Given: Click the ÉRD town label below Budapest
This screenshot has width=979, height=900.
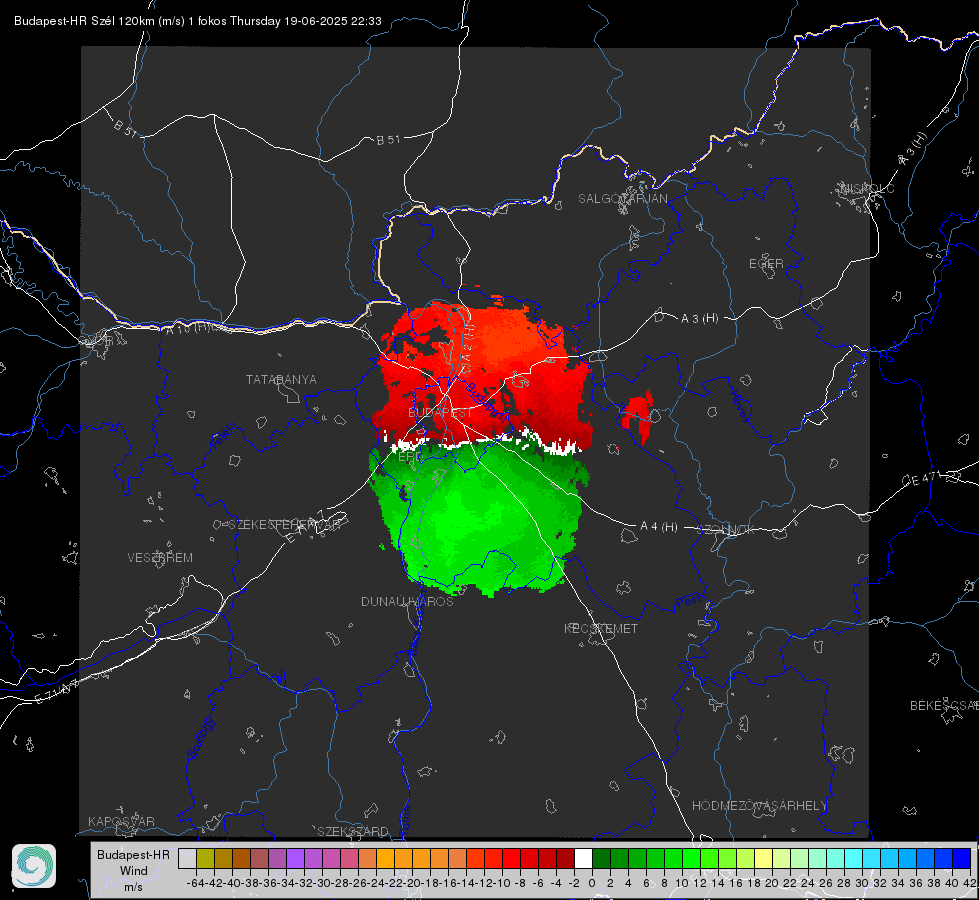Looking at the screenshot, I should coord(410,457).
